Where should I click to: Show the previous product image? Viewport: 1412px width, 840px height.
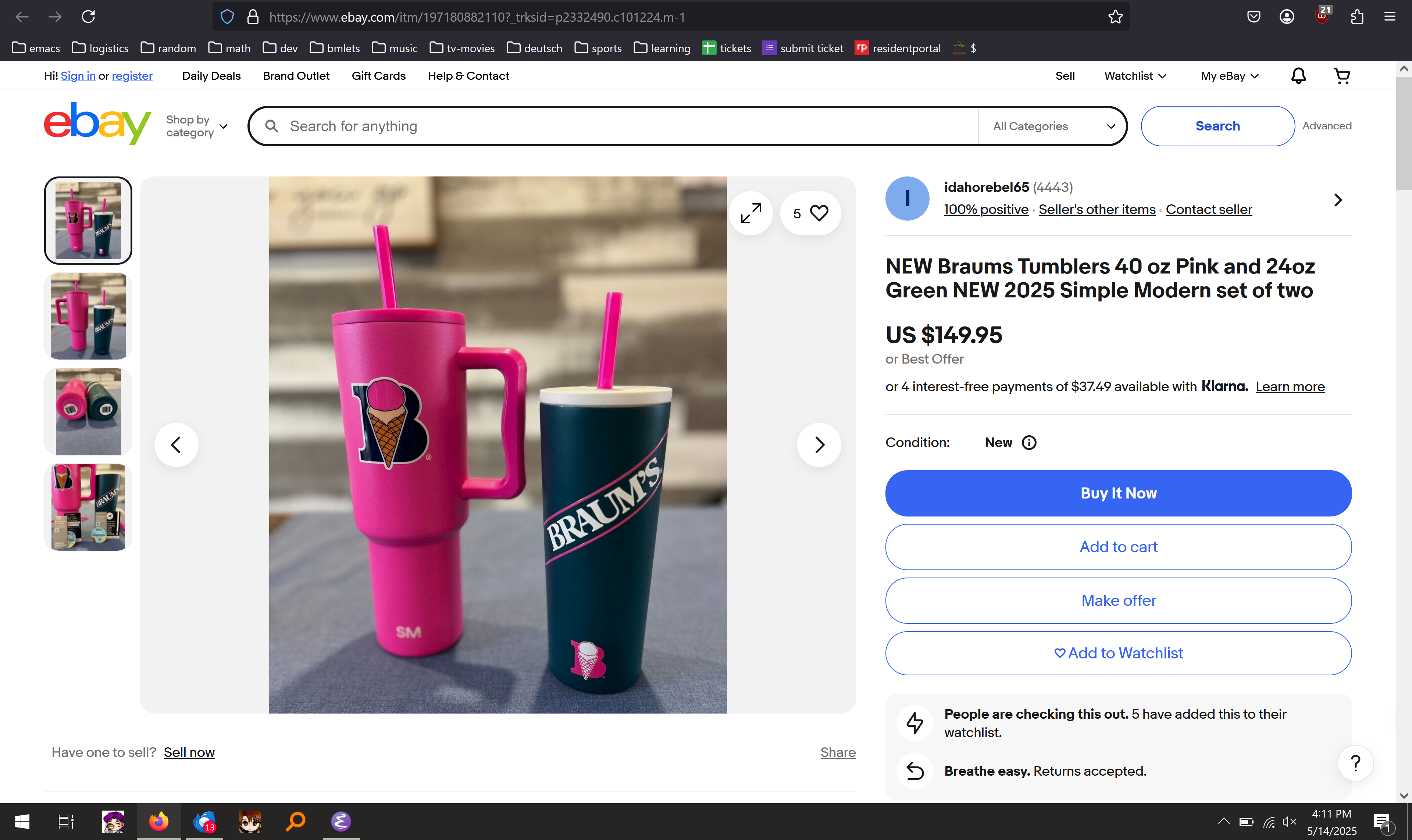(x=176, y=445)
